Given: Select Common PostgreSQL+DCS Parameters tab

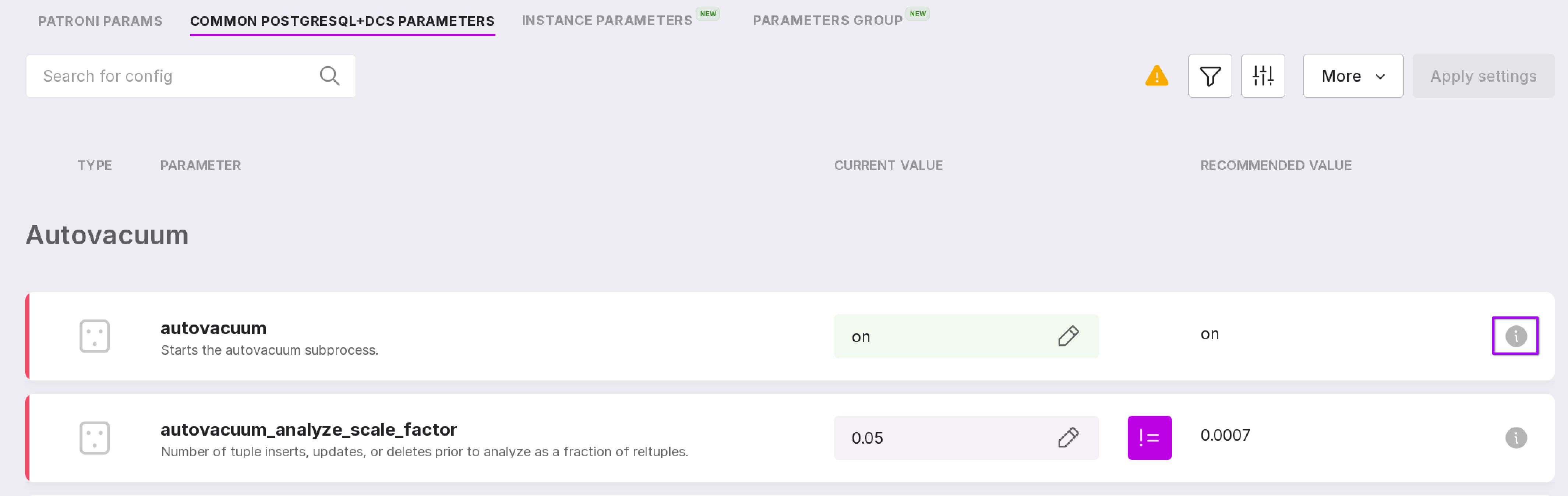Looking at the screenshot, I should (342, 21).
